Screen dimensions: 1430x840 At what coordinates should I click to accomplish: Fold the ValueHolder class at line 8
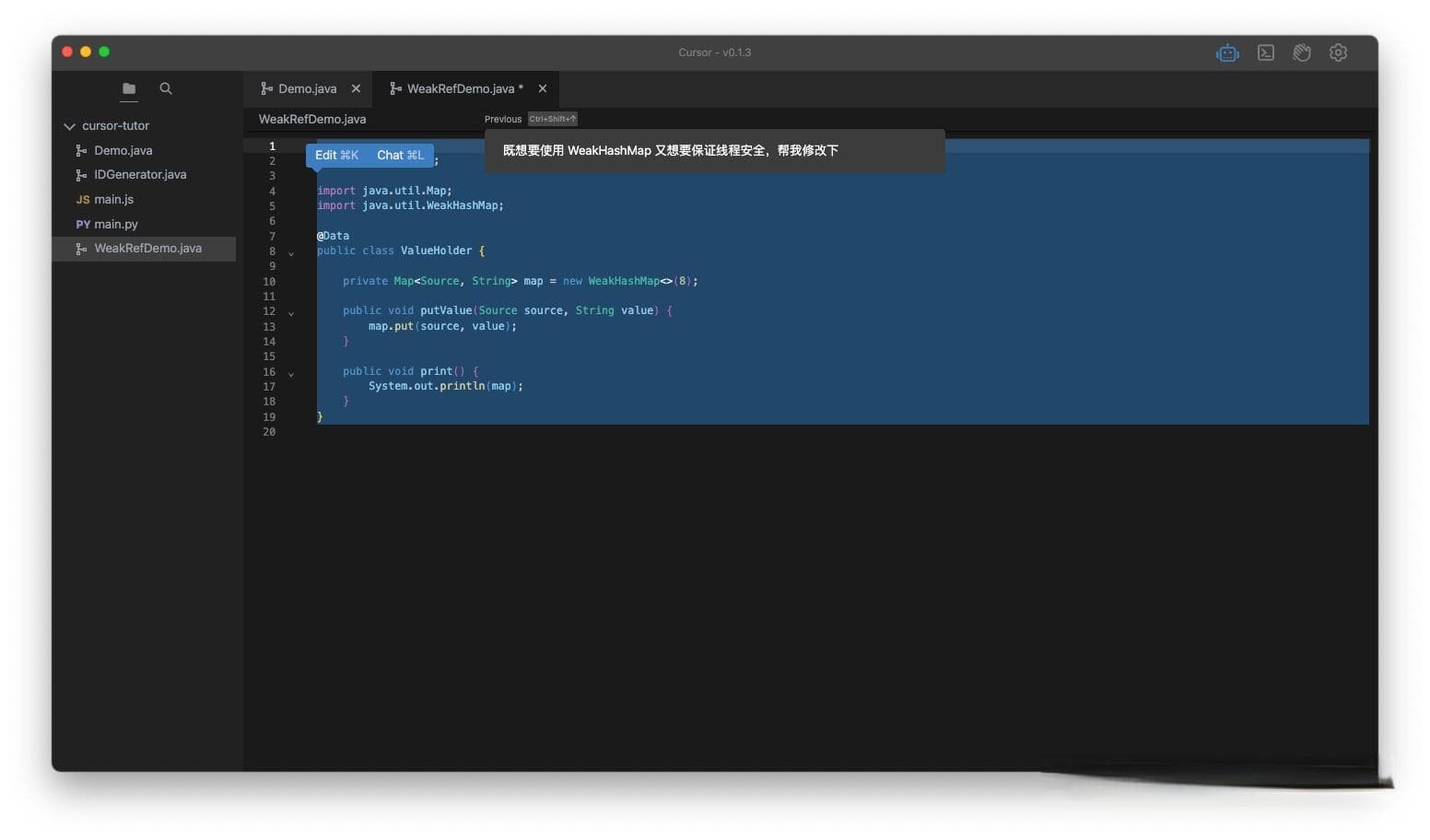(x=291, y=253)
